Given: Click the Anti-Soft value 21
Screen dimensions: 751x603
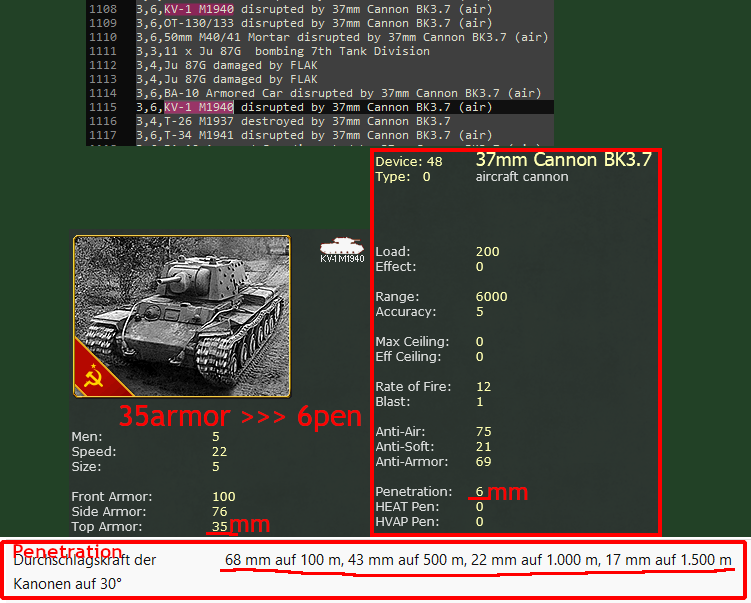Looking at the screenshot, I should pyautogui.click(x=483, y=446).
